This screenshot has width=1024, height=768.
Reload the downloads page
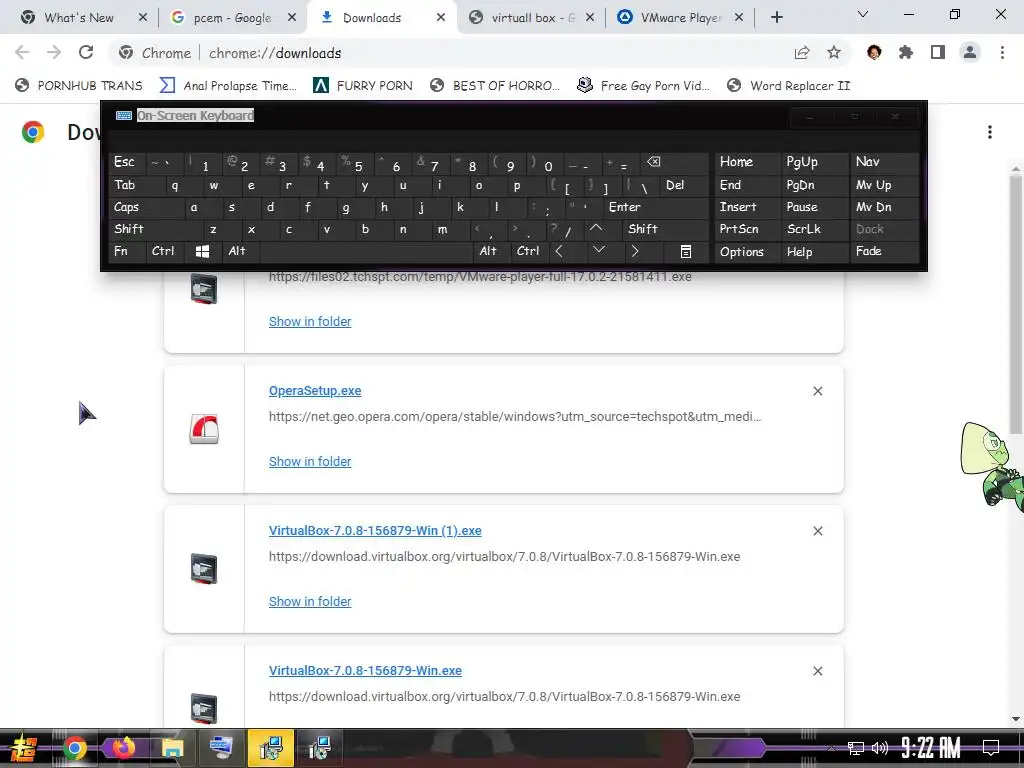(86, 52)
